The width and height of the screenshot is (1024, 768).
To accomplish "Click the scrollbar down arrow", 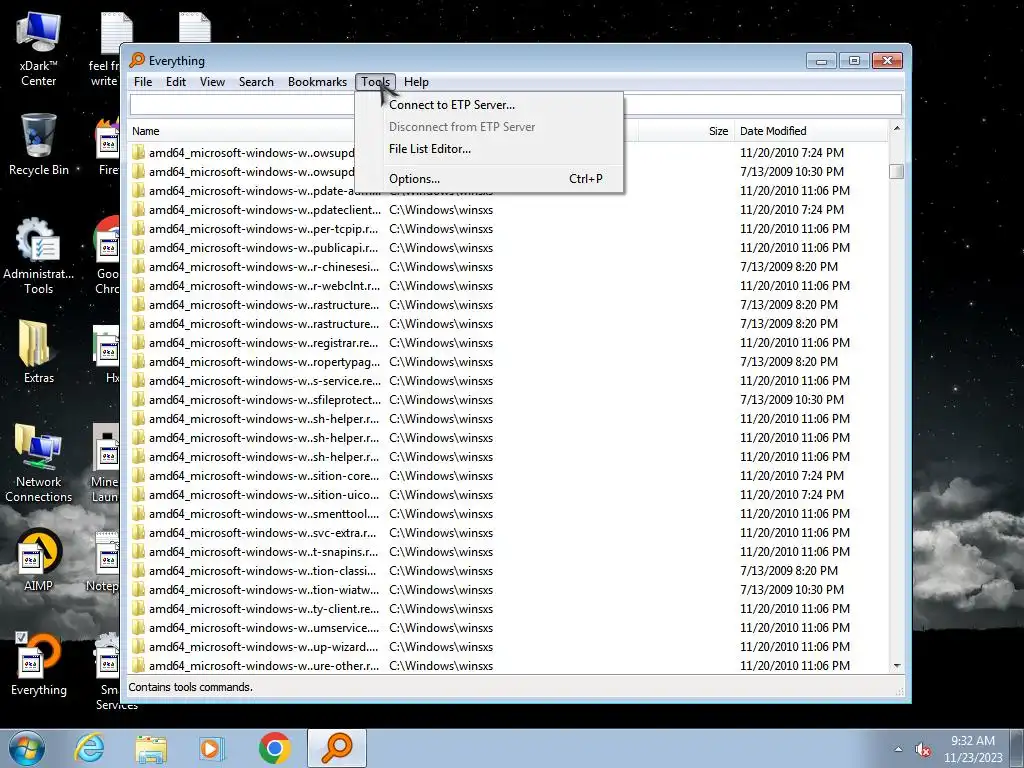I will 897,665.
